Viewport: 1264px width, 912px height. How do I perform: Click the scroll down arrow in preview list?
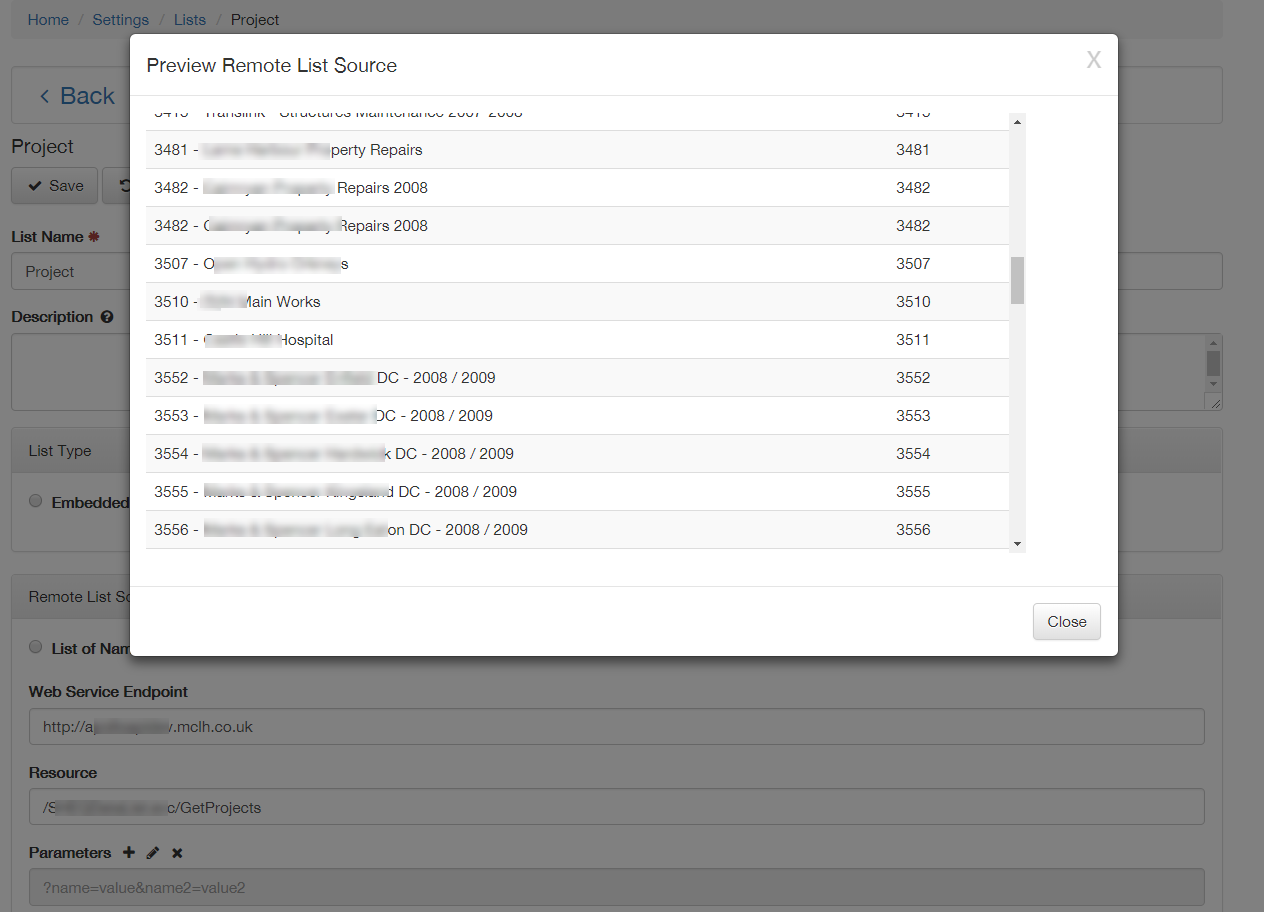[x=1017, y=544]
